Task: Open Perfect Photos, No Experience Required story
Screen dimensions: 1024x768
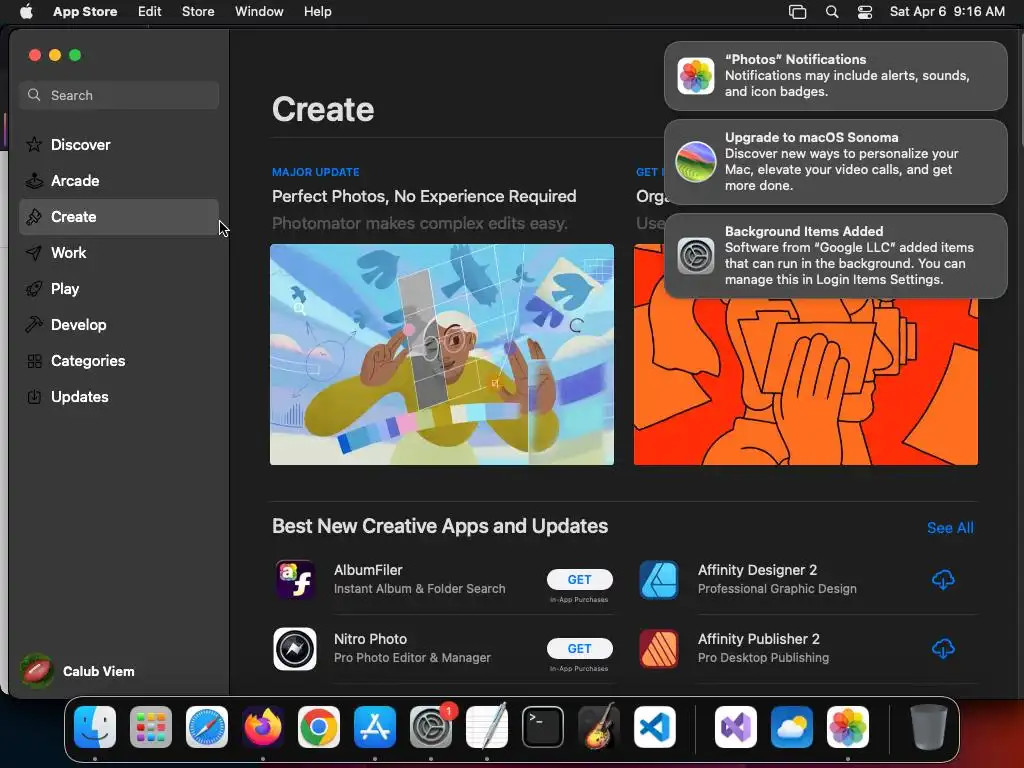Action: pos(424,197)
